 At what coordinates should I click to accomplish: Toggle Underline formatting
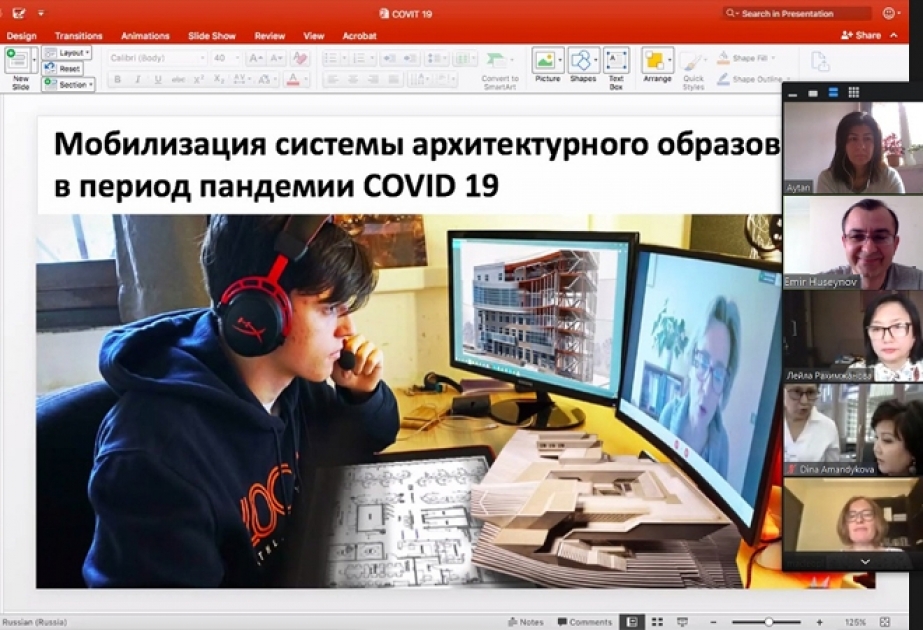(x=158, y=79)
